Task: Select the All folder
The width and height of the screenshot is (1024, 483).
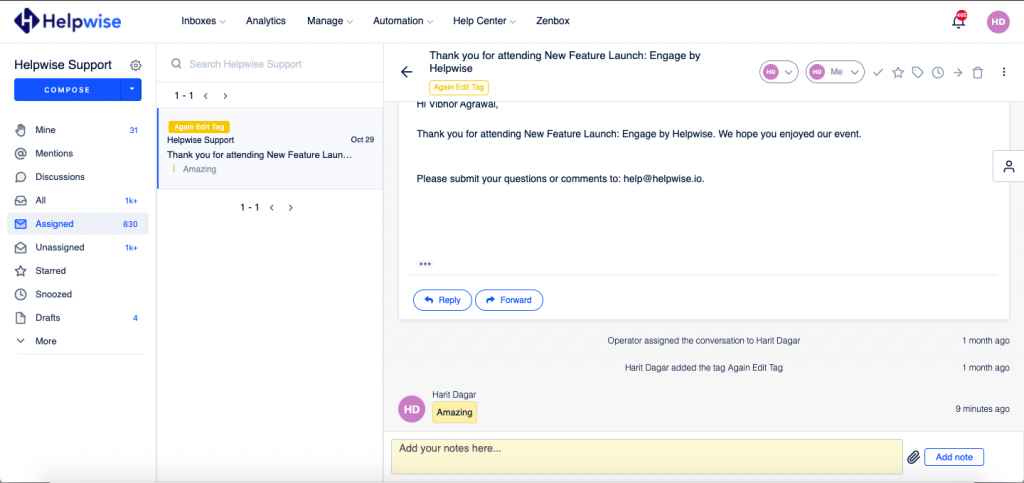Action: pyautogui.click(x=78, y=200)
